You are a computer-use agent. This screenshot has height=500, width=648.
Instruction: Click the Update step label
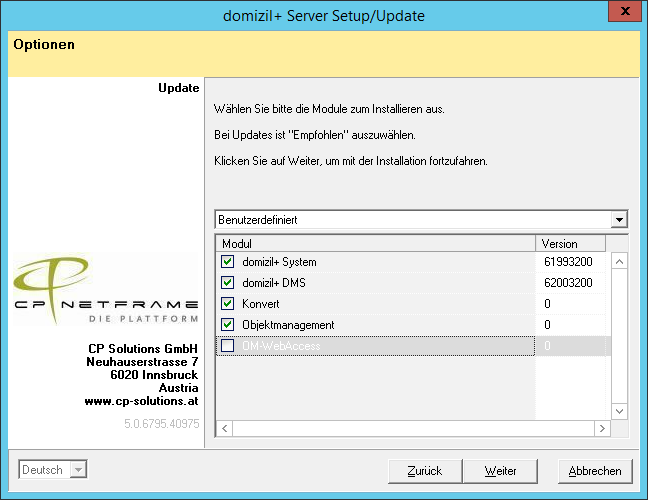coord(179,88)
